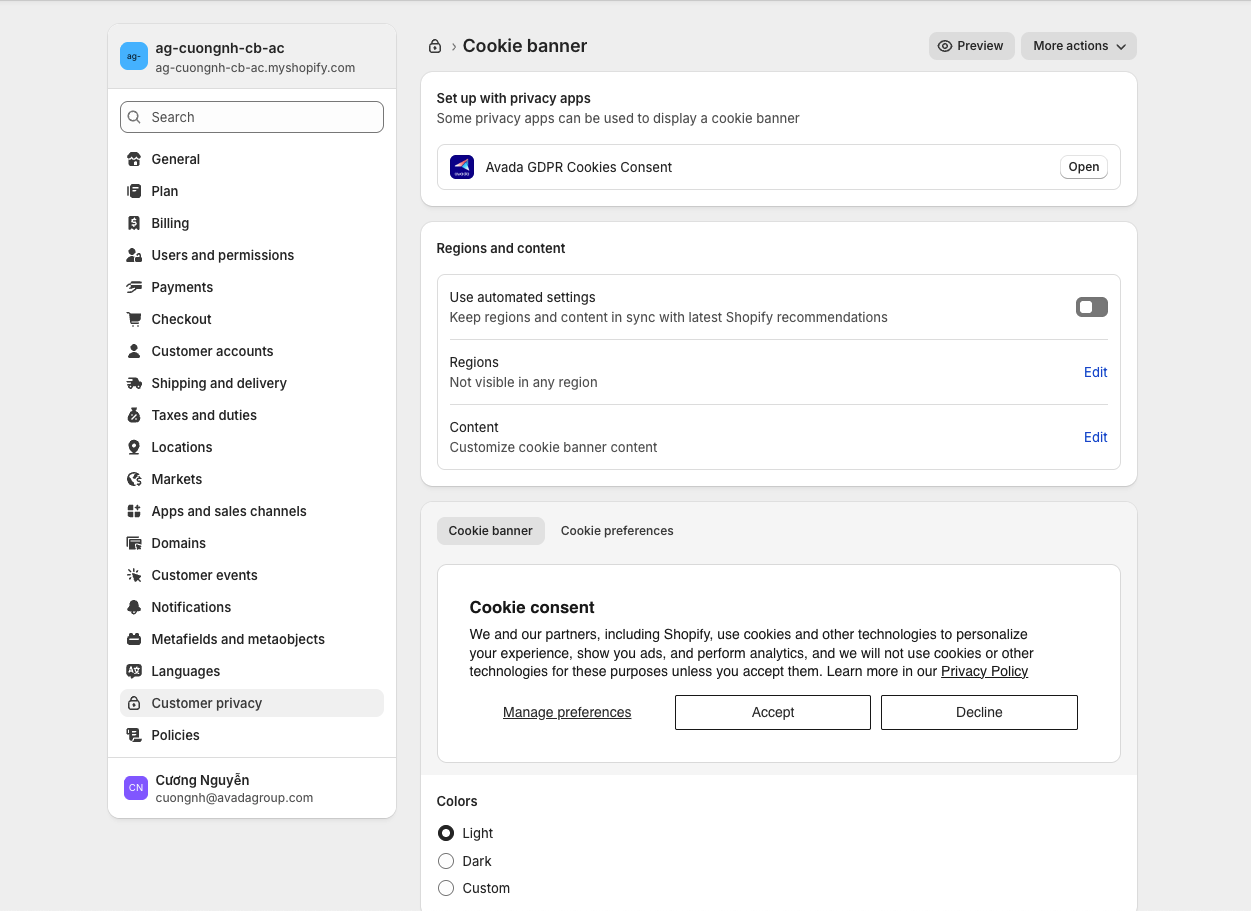Screen dimensions: 1251x911
Task: Open the Avada GDPR Cookies Consent app
Action: 1083,167
